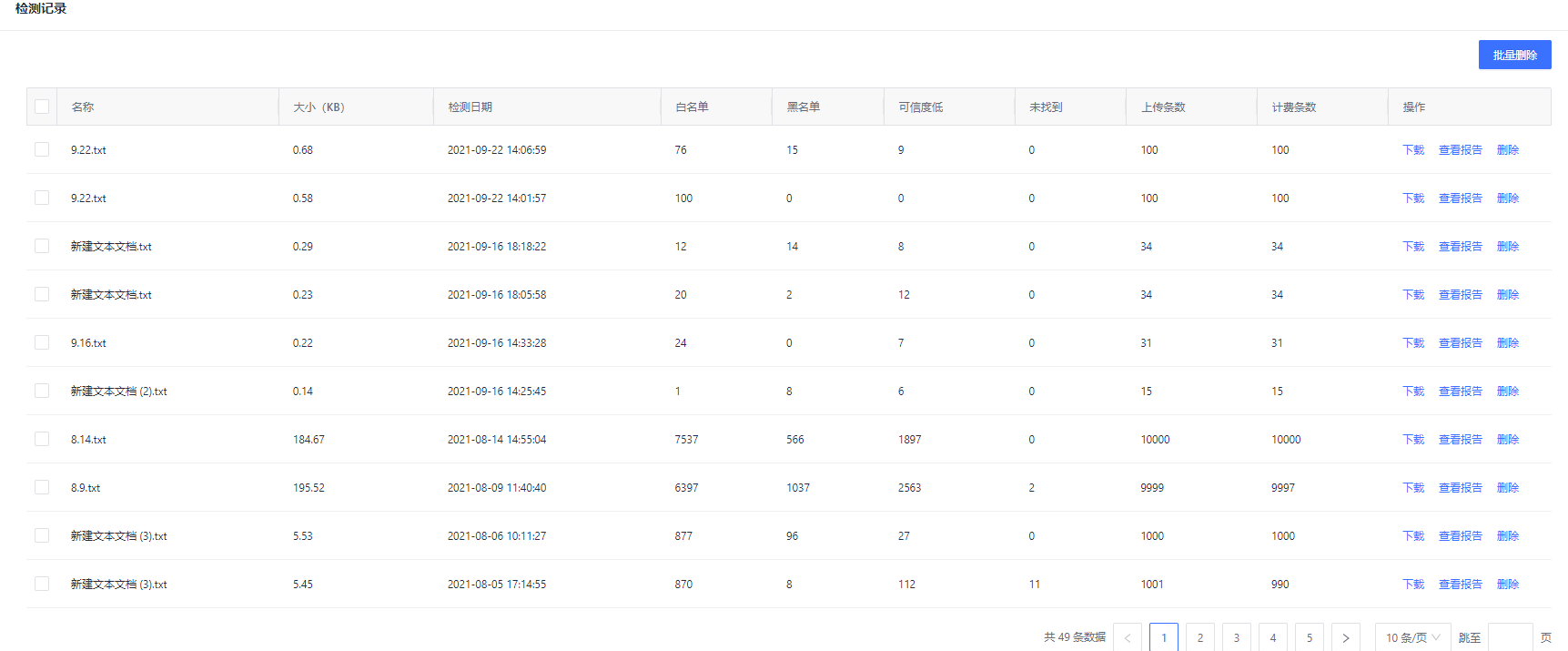The height and width of the screenshot is (651, 1568).
Task: Open pagination page 3
Action: pyautogui.click(x=1237, y=637)
